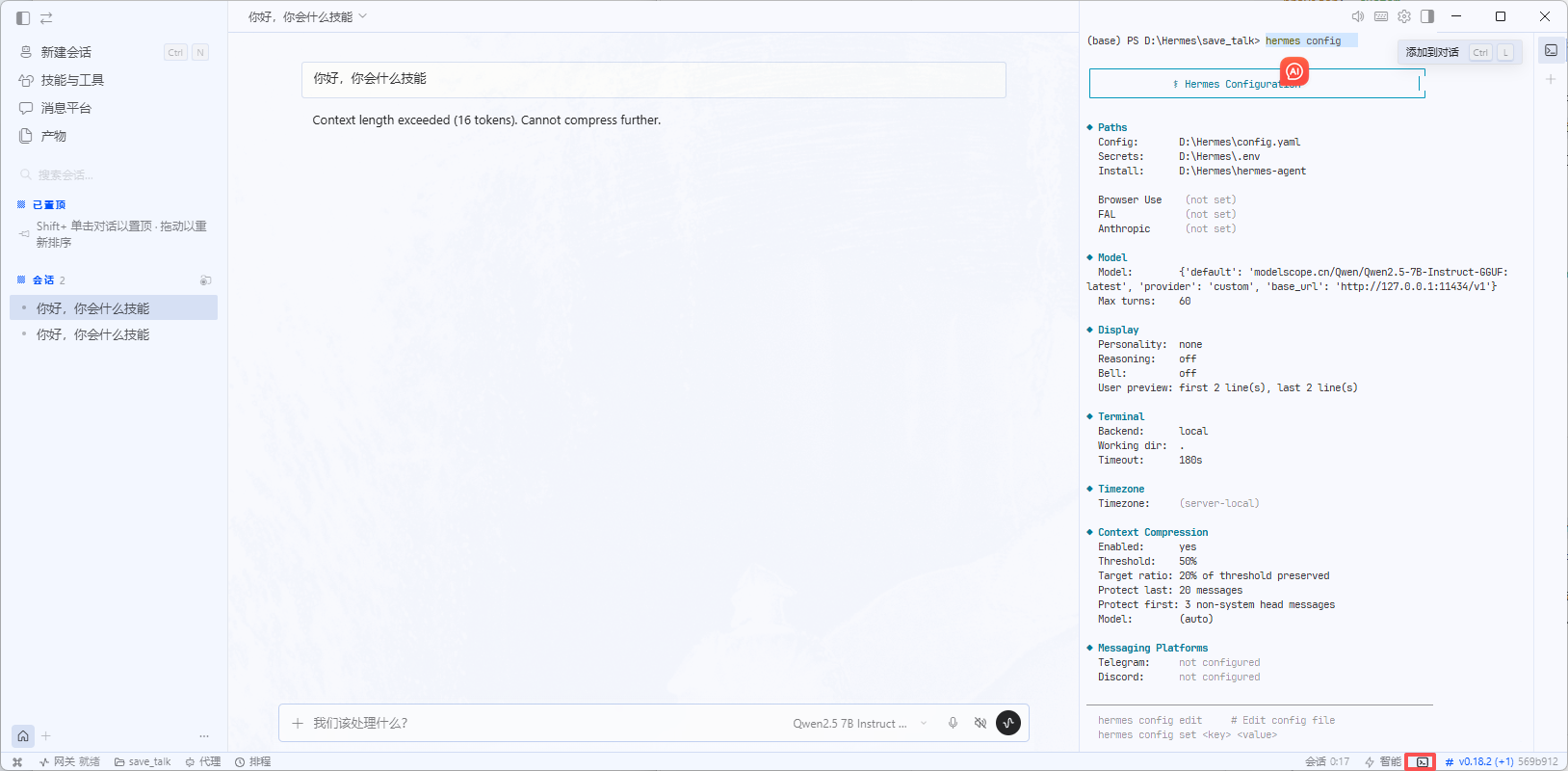Open the three-dot menu at sidebar bottom
This screenshot has height=771, width=1568.
tap(203, 735)
